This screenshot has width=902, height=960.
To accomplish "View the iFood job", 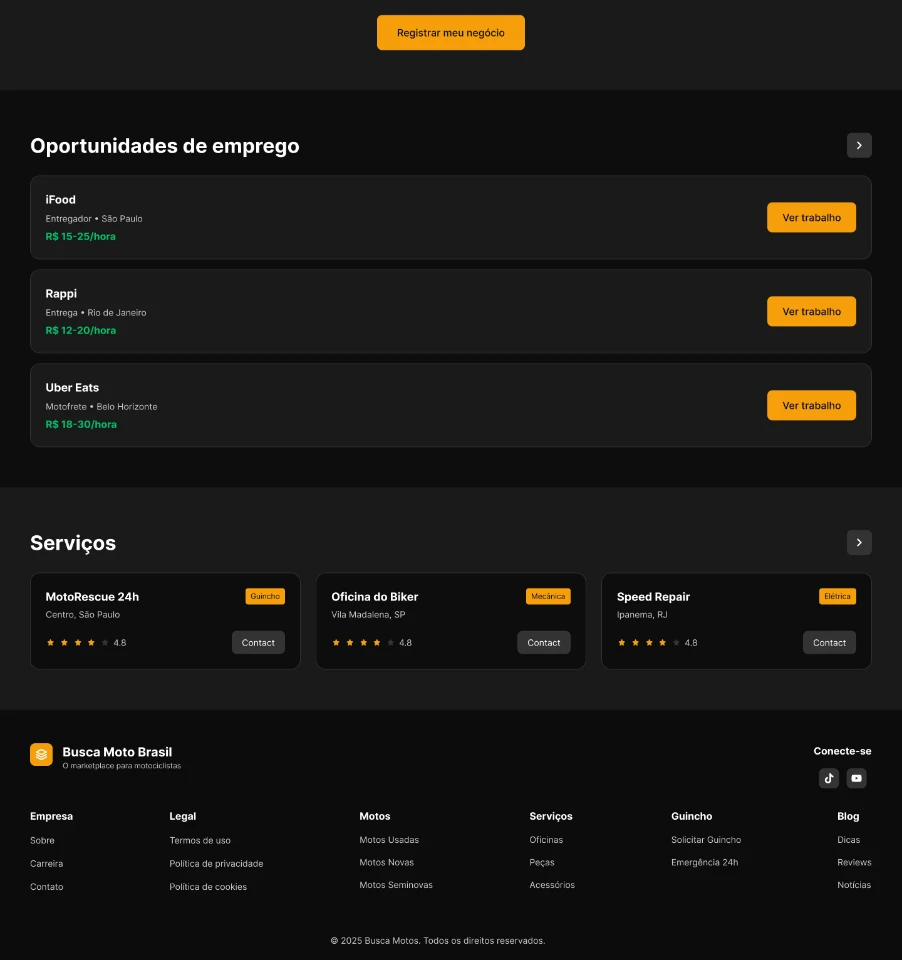I will pyautogui.click(x=811, y=217).
